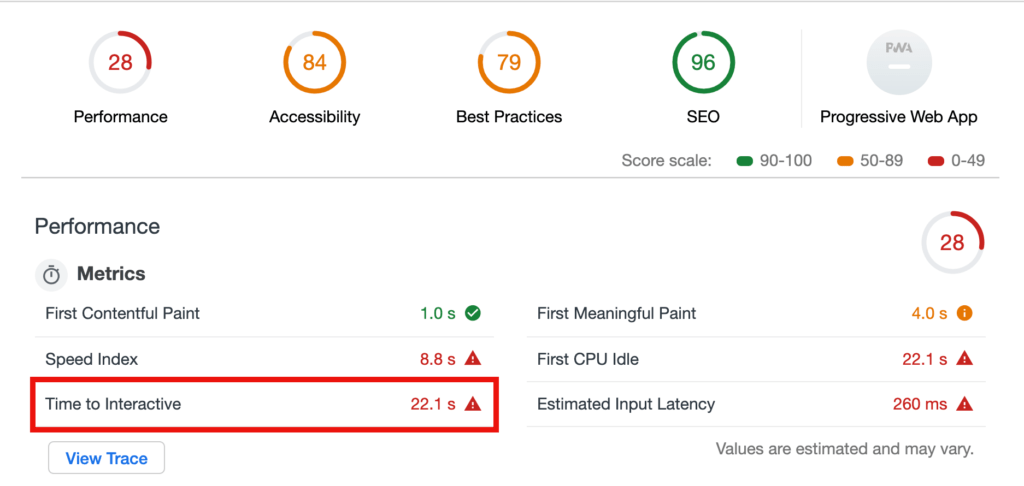This screenshot has height=486, width=1024.
Task: Click the warning triangle for Estimated Input Latency
Action: tap(964, 404)
